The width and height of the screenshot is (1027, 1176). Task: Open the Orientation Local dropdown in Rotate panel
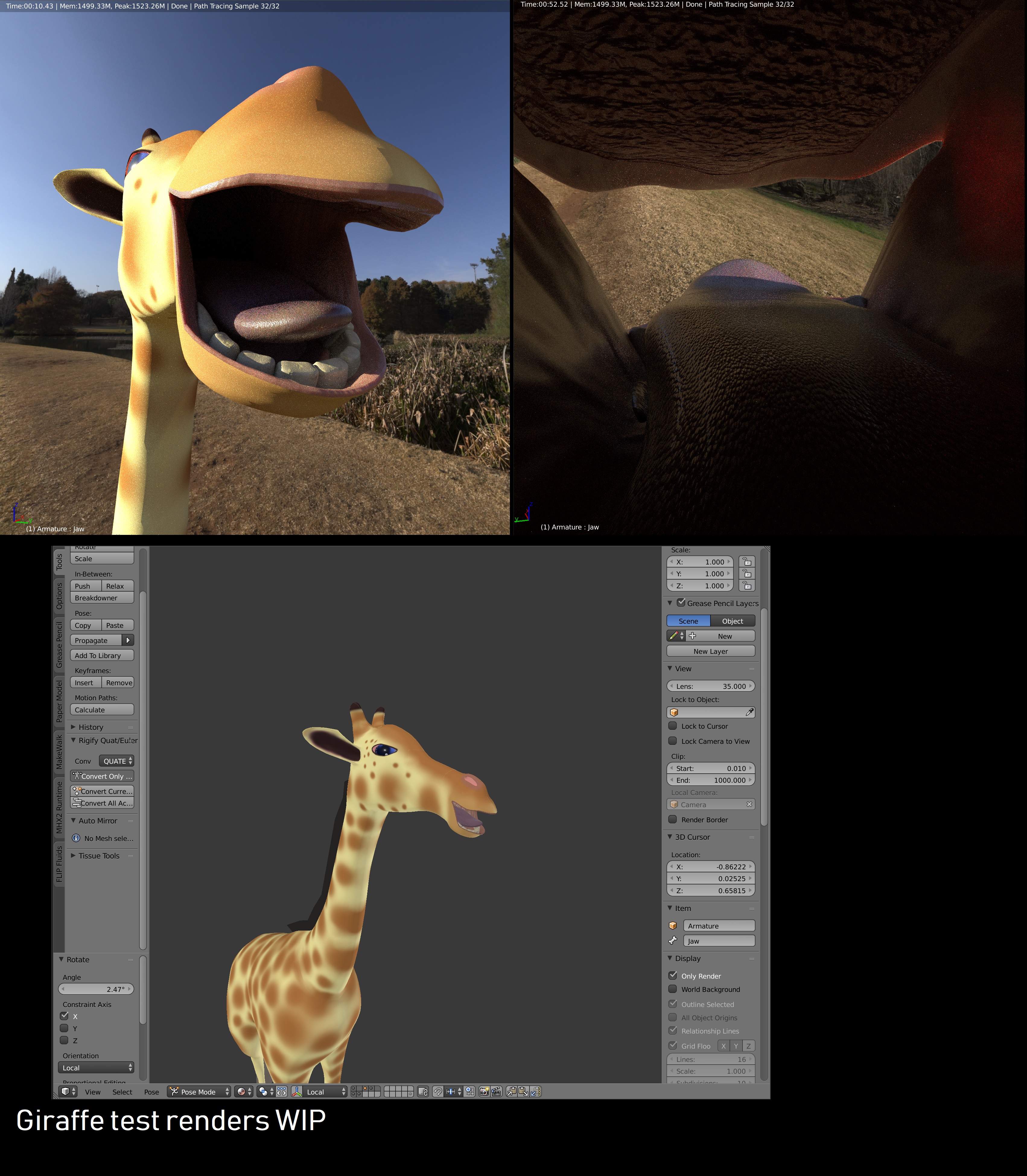tap(96, 1068)
